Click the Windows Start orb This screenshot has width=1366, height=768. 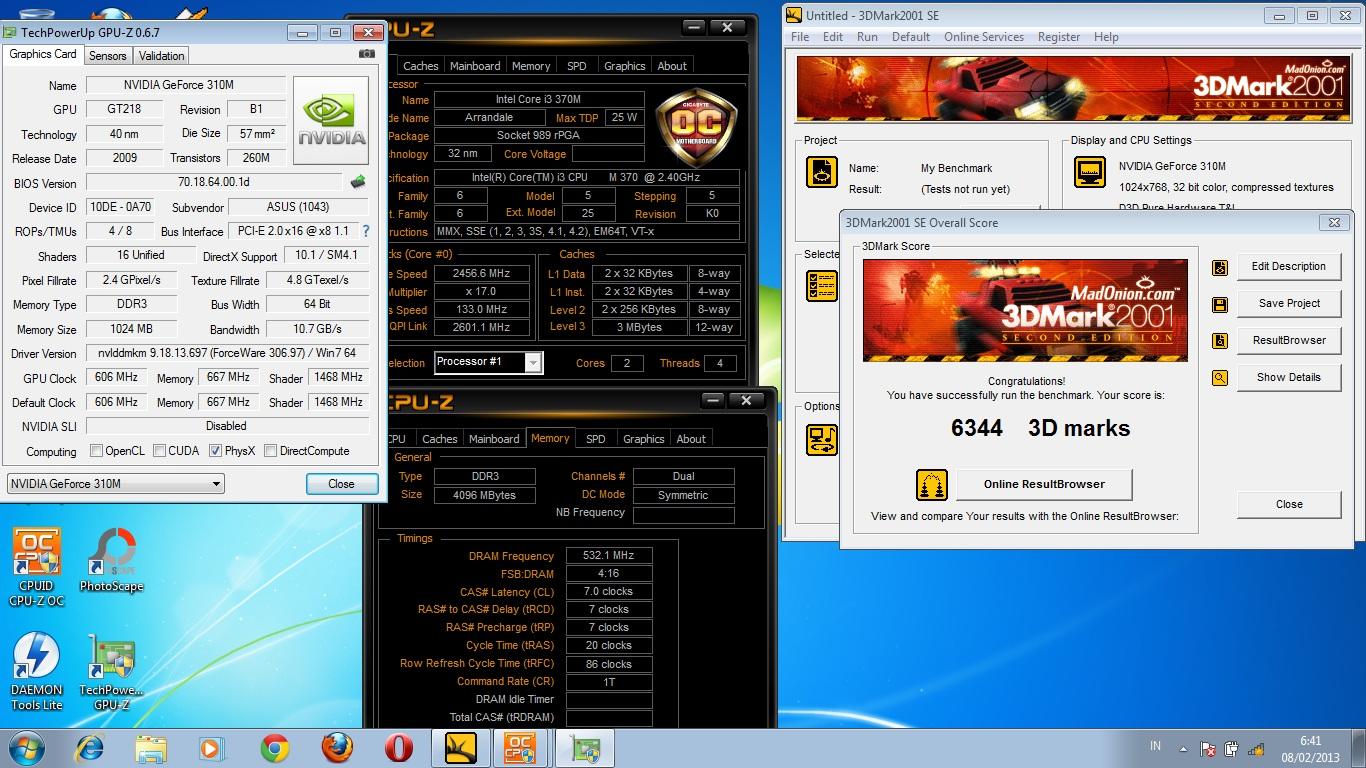point(27,748)
